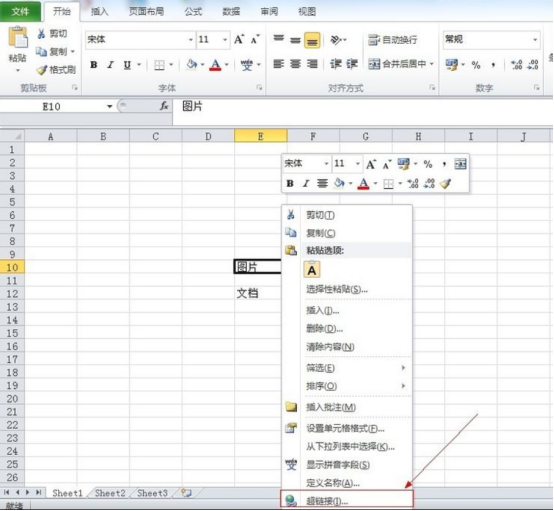Set middle vertical alignment in ribbon
Viewport: 554px width, 511px height.
point(295,40)
